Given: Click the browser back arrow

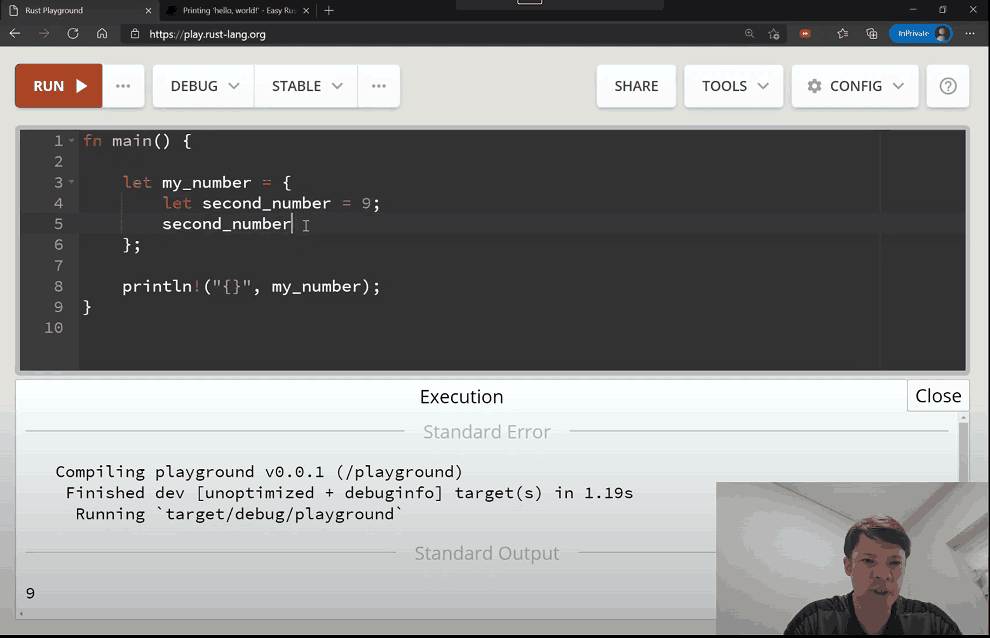Looking at the screenshot, I should pyautogui.click(x=15, y=33).
